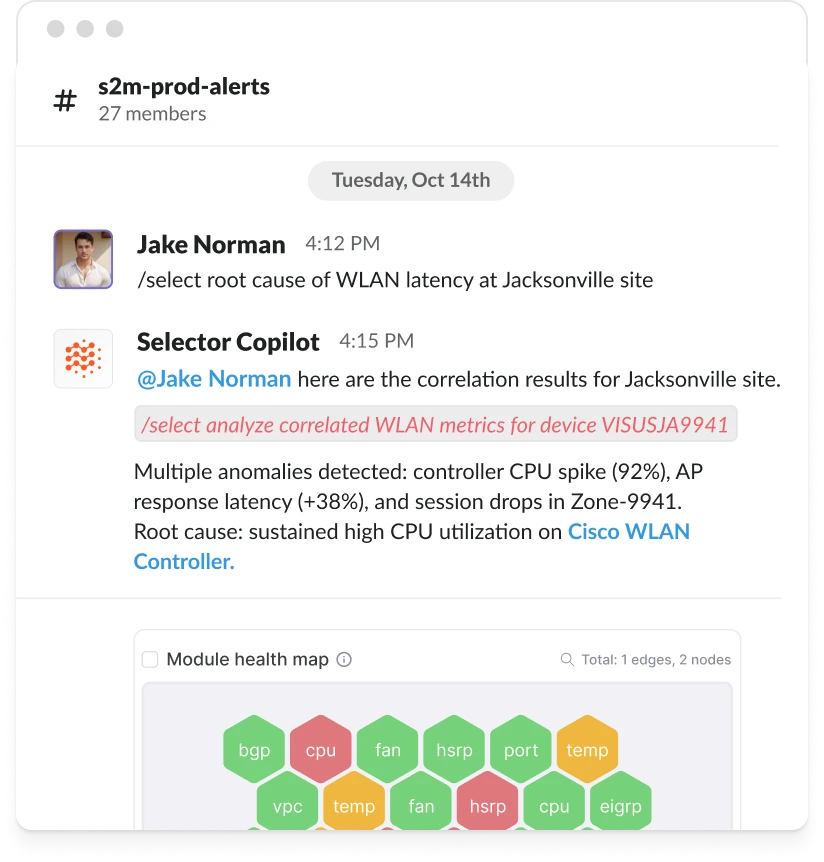Open Jake Norman's profile photo
824x862 pixels.
click(83, 259)
